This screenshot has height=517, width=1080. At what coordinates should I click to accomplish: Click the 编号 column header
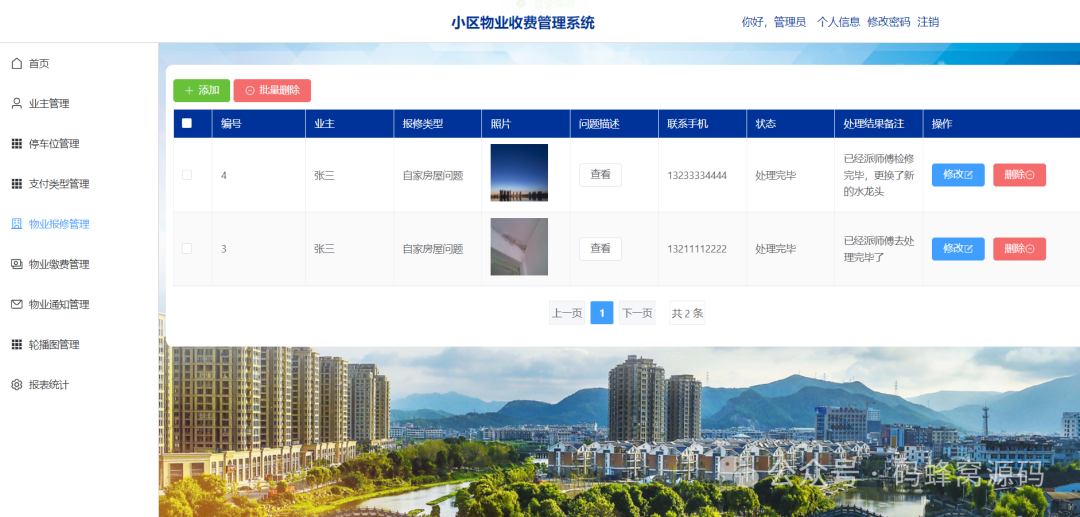pyautogui.click(x=231, y=124)
